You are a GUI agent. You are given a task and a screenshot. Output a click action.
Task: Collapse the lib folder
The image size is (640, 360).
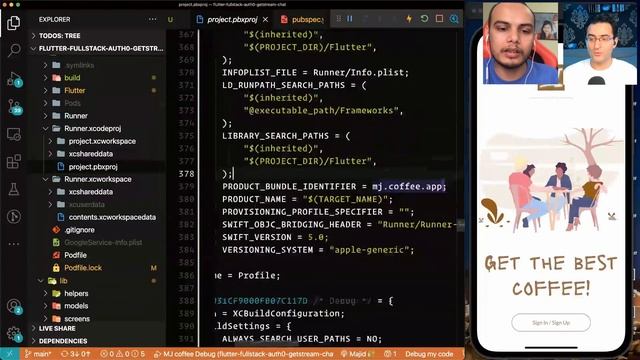click(63, 280)
